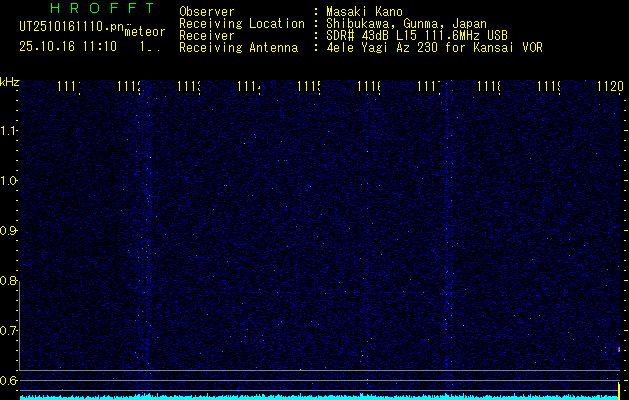Click the 1120 time axis marker
The width and height of the screenshot is (629, 400).
click(x=610, y=86)
